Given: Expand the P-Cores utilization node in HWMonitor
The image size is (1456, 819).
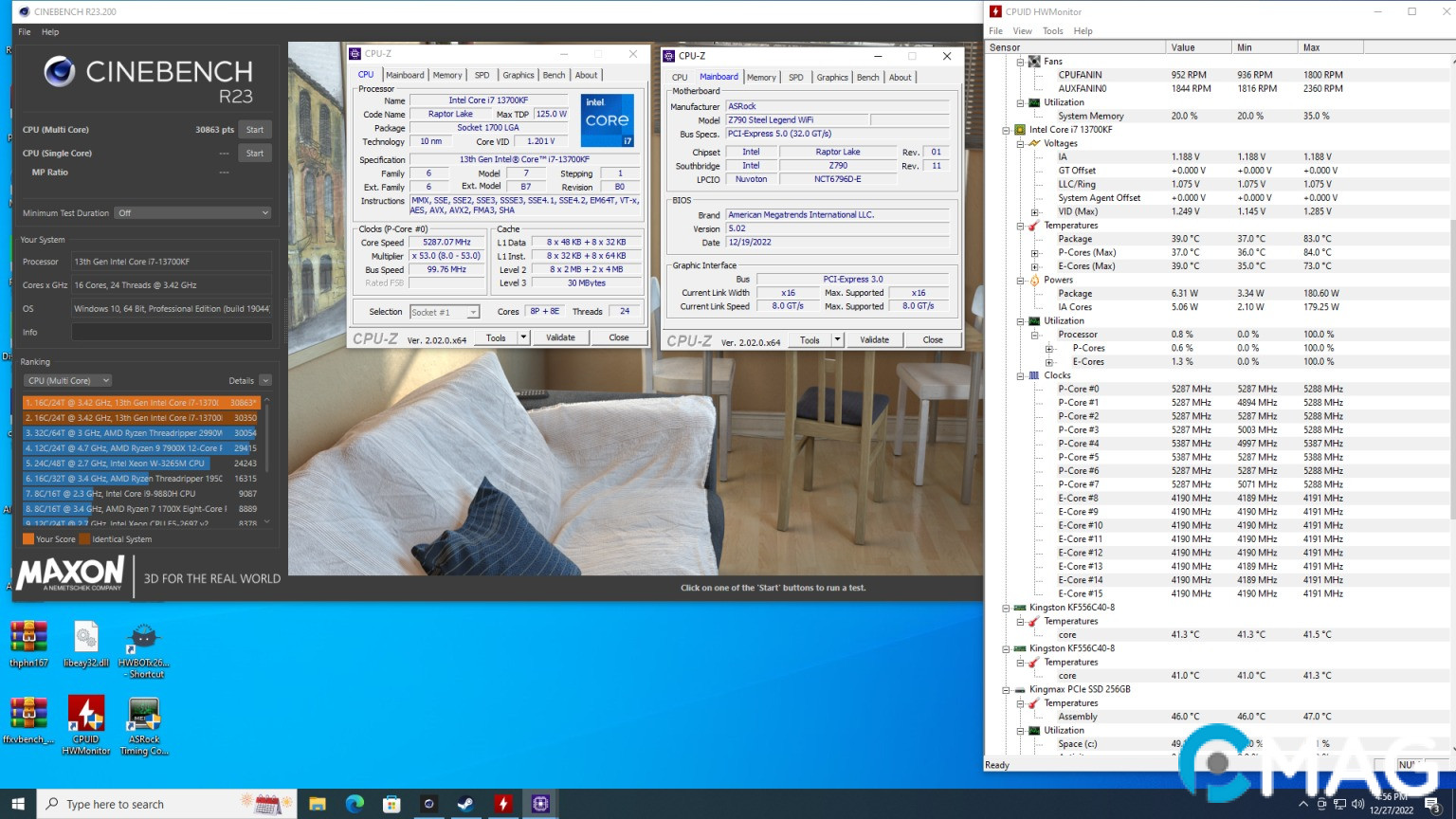Looking at the screenshot, I should [1049, 349].
